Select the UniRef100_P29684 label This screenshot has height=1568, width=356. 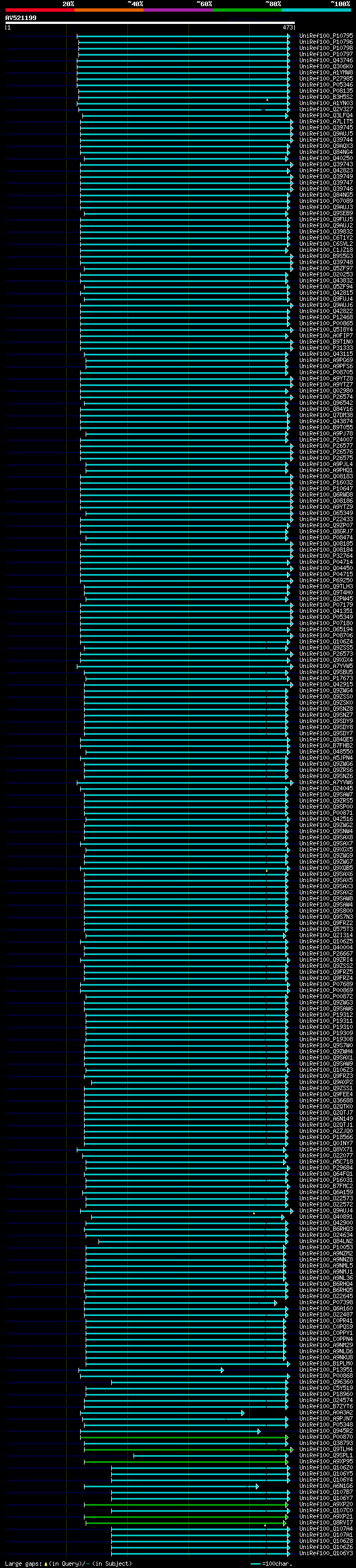(x=325, y=1168)
